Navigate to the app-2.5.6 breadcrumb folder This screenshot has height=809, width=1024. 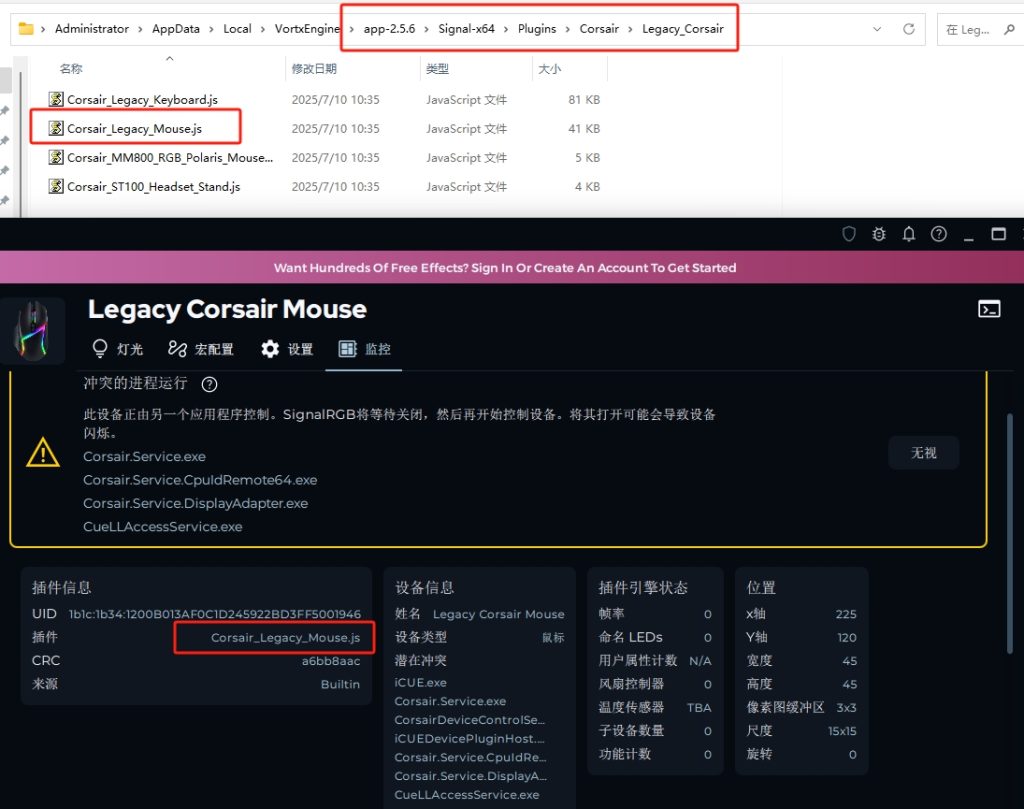tap(389, 29)
